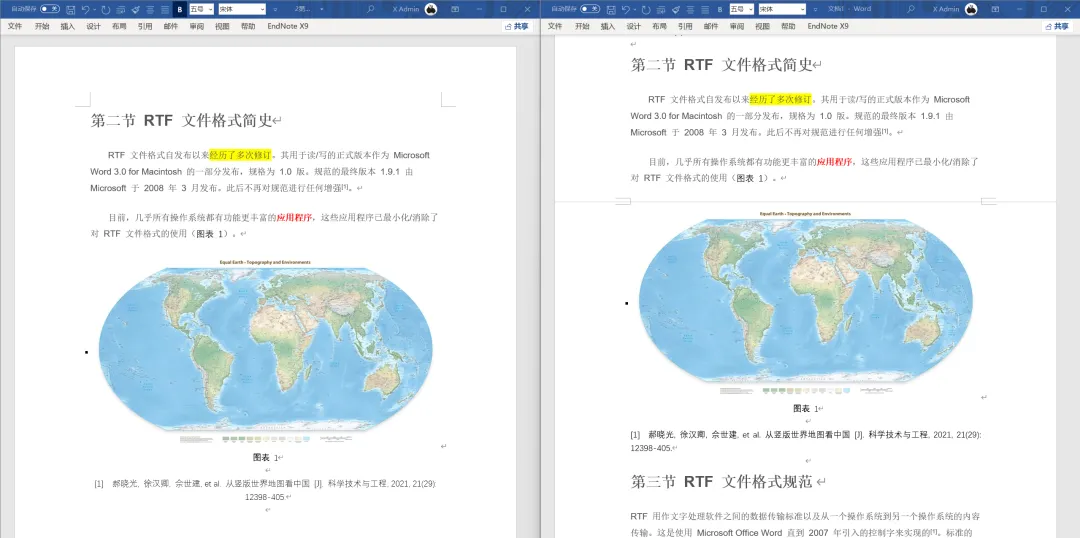
Task: Switch to 设计 tab in right window
Action: [x=634, y=26]
